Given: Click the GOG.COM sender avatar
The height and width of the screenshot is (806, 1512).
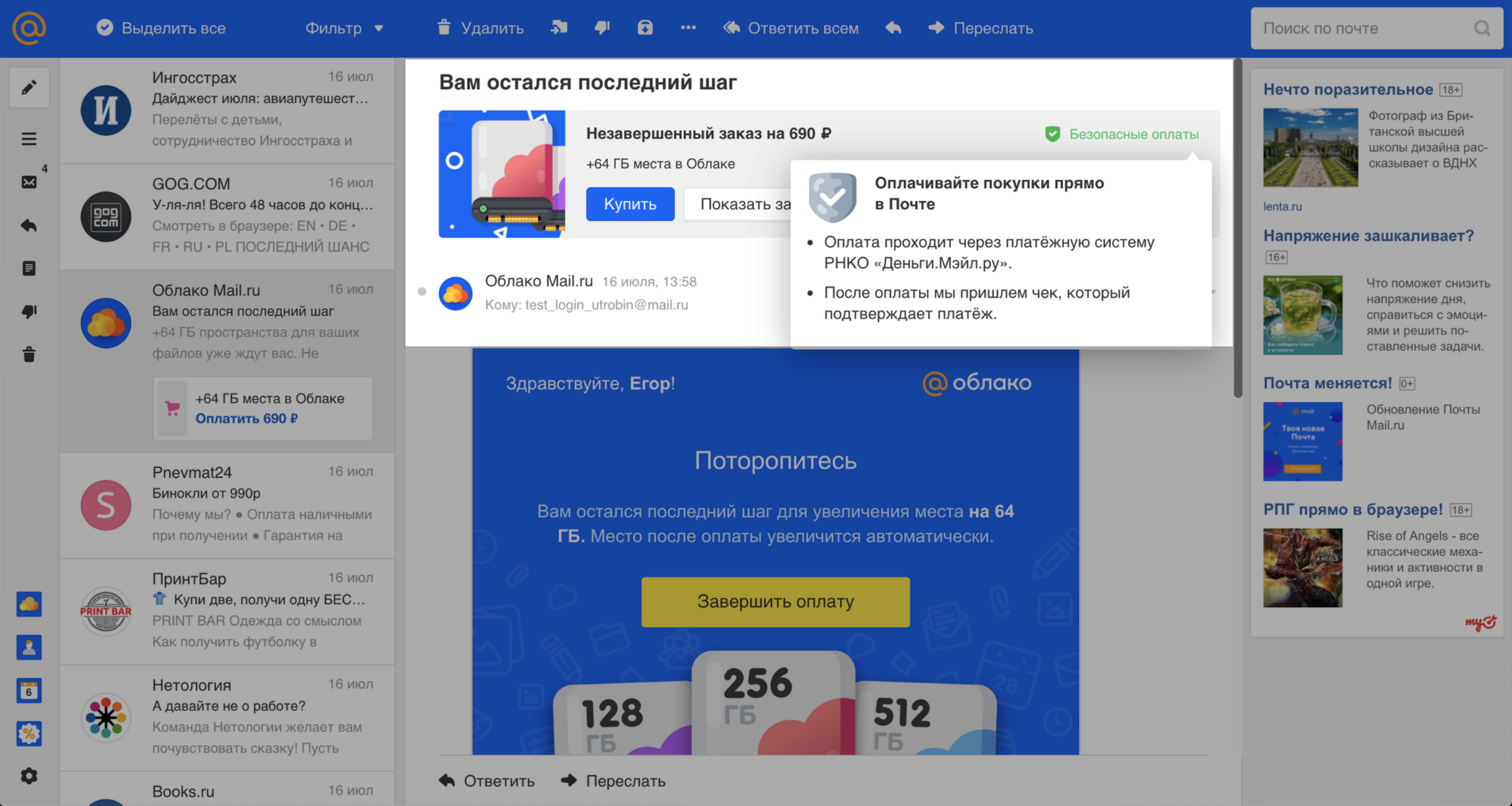Looking at the screenshot, I should point(106,217).
